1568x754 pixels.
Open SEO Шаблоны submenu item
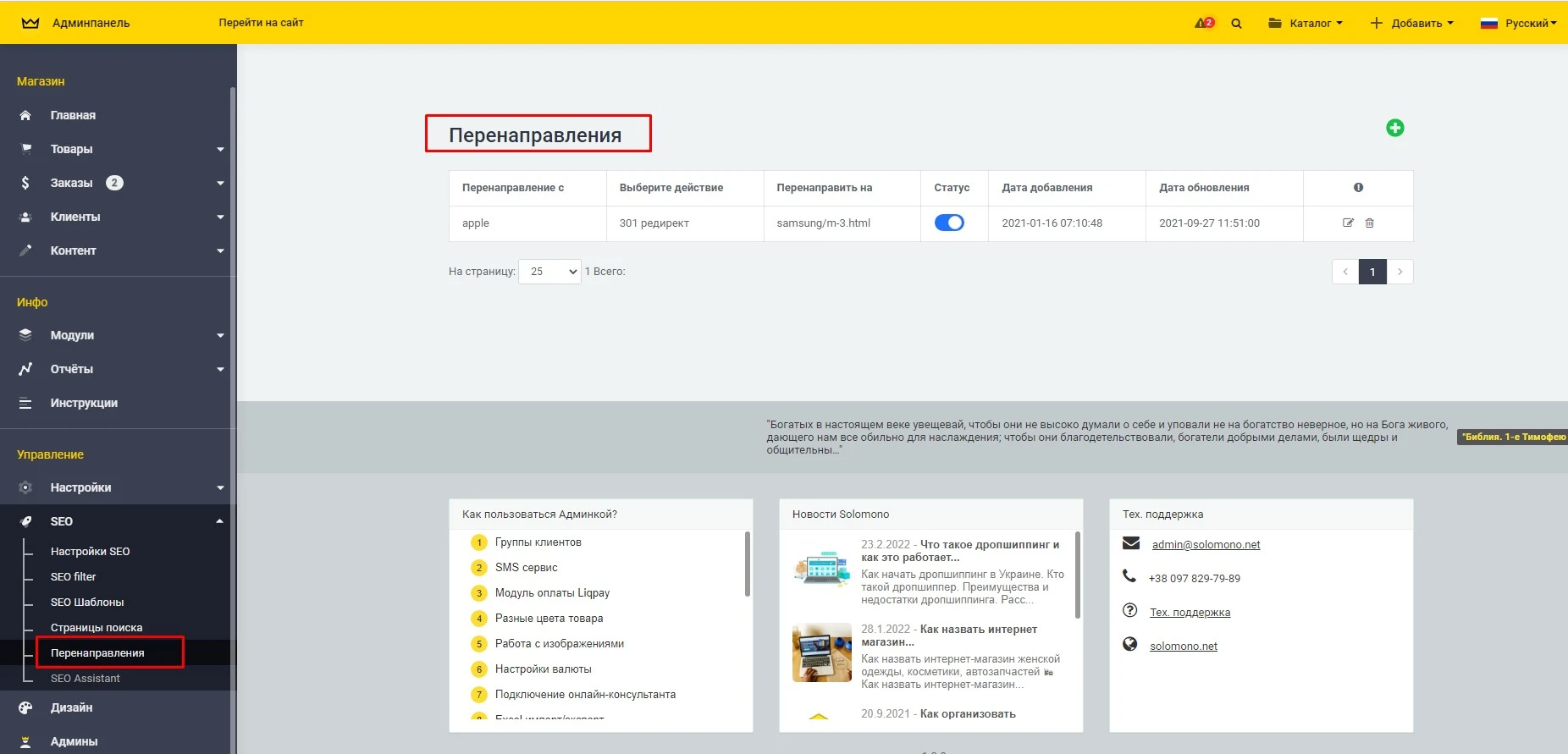87,602
